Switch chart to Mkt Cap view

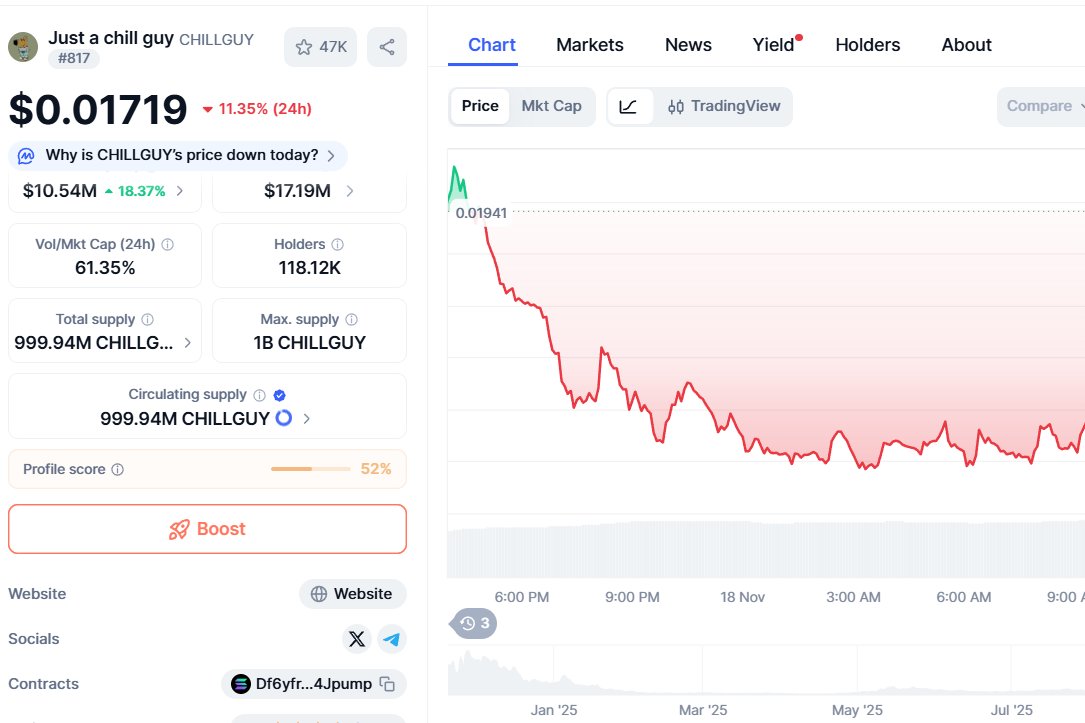click(x=551, y=106)
